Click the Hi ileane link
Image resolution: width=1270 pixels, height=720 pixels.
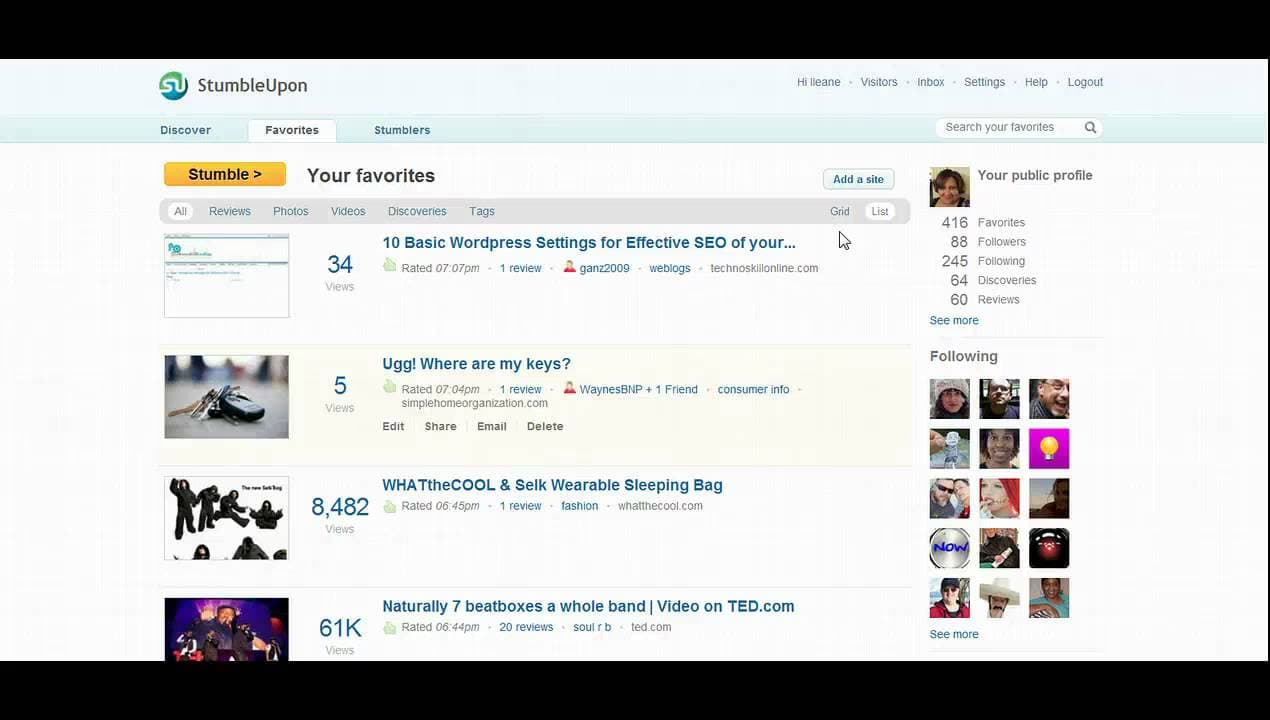(818, 82)
